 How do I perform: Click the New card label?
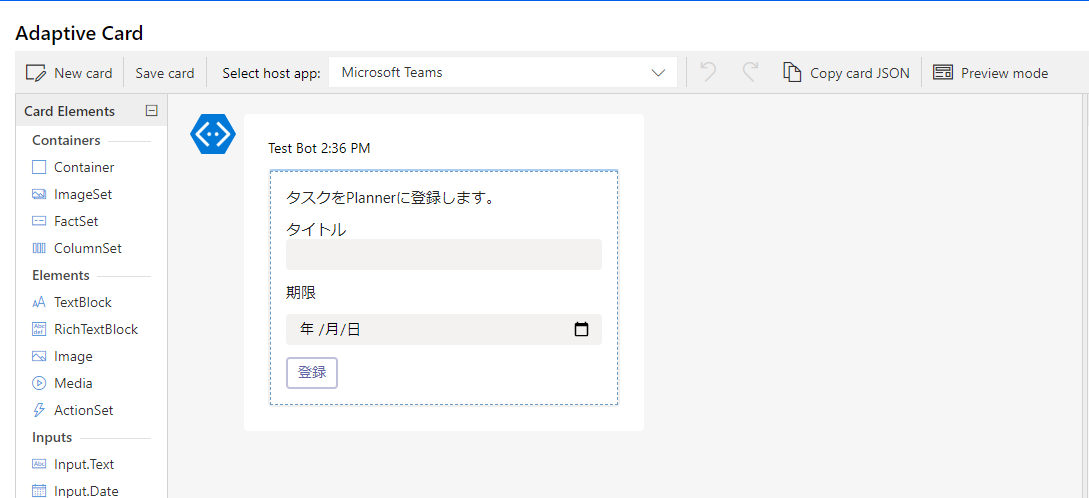point(83,73)
